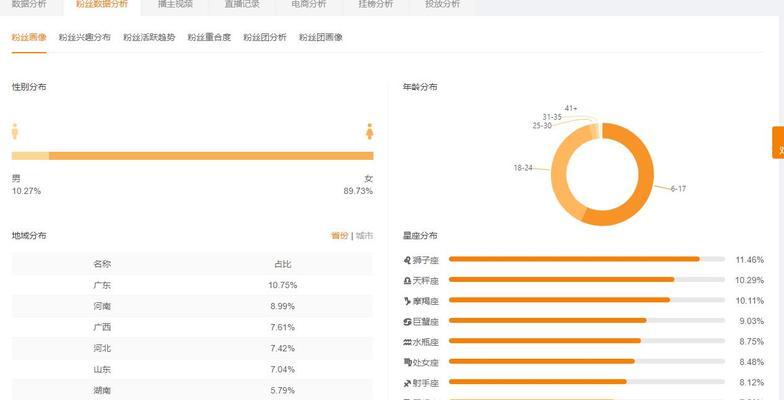Select the 河南 table row name
Viewport: 784px width, 400px height.
(102, 306)
